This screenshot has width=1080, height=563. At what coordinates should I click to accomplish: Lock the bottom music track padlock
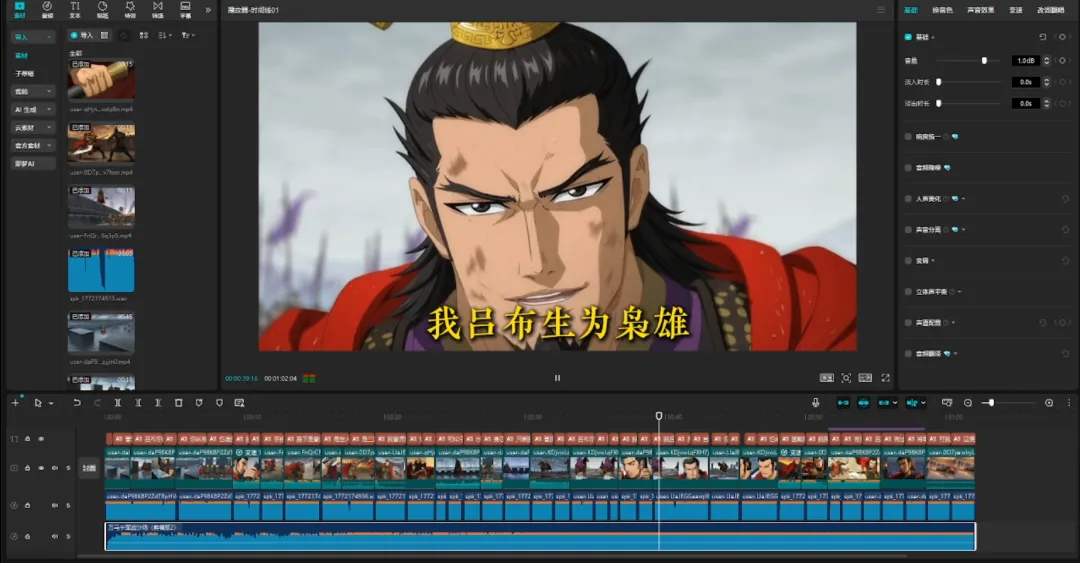(x=28, y=536)
